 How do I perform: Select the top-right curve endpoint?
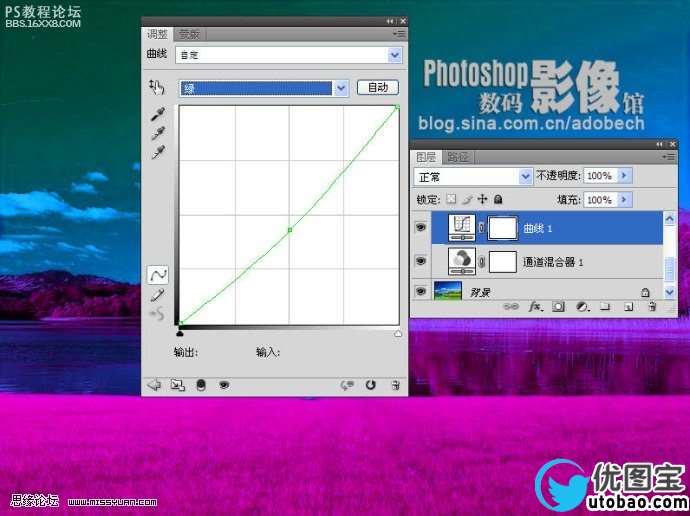(x=397, y=107)
